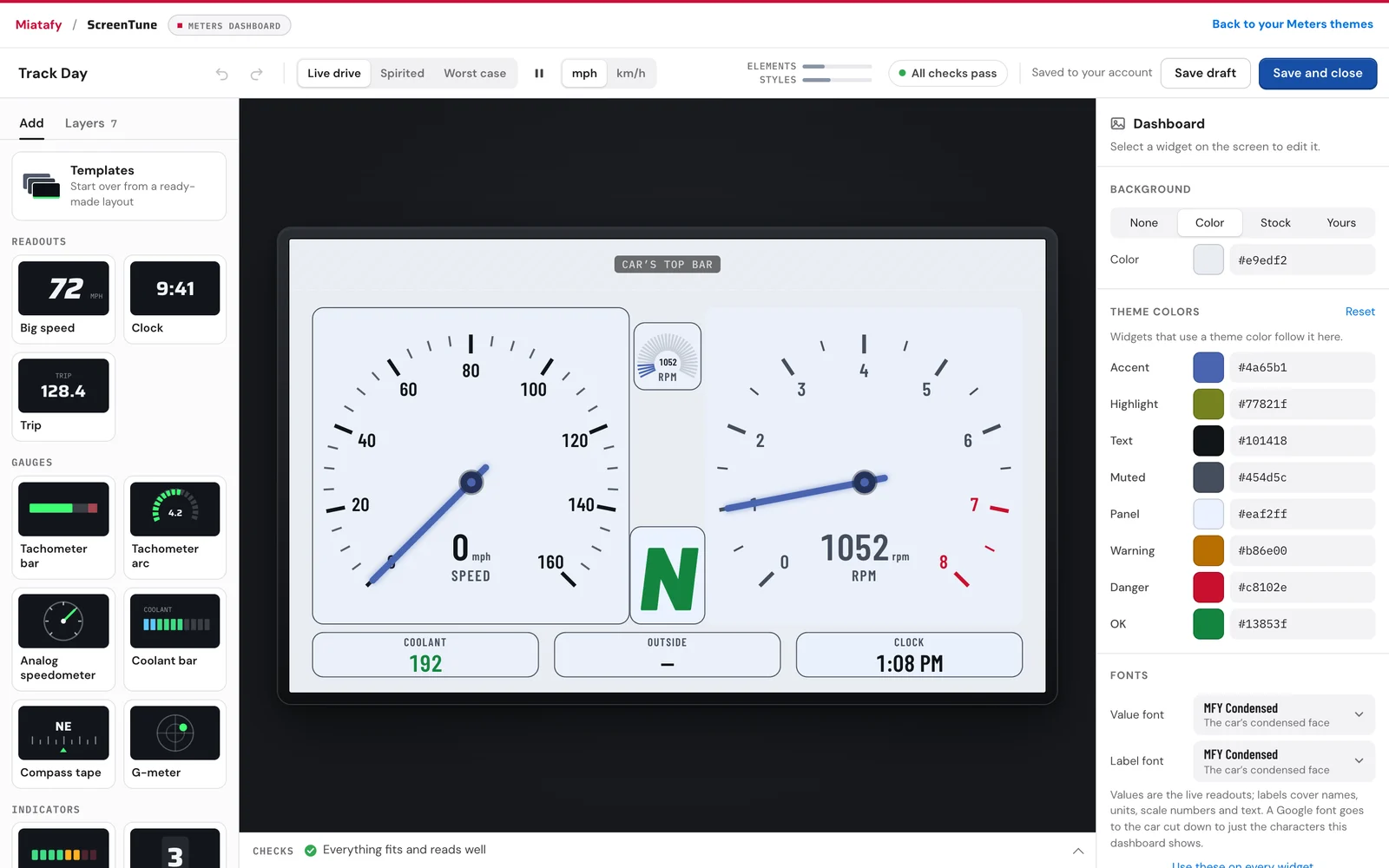Go back to your Meters themes
This screenshot has height=868, width=1389.
tap(1293, 24)
